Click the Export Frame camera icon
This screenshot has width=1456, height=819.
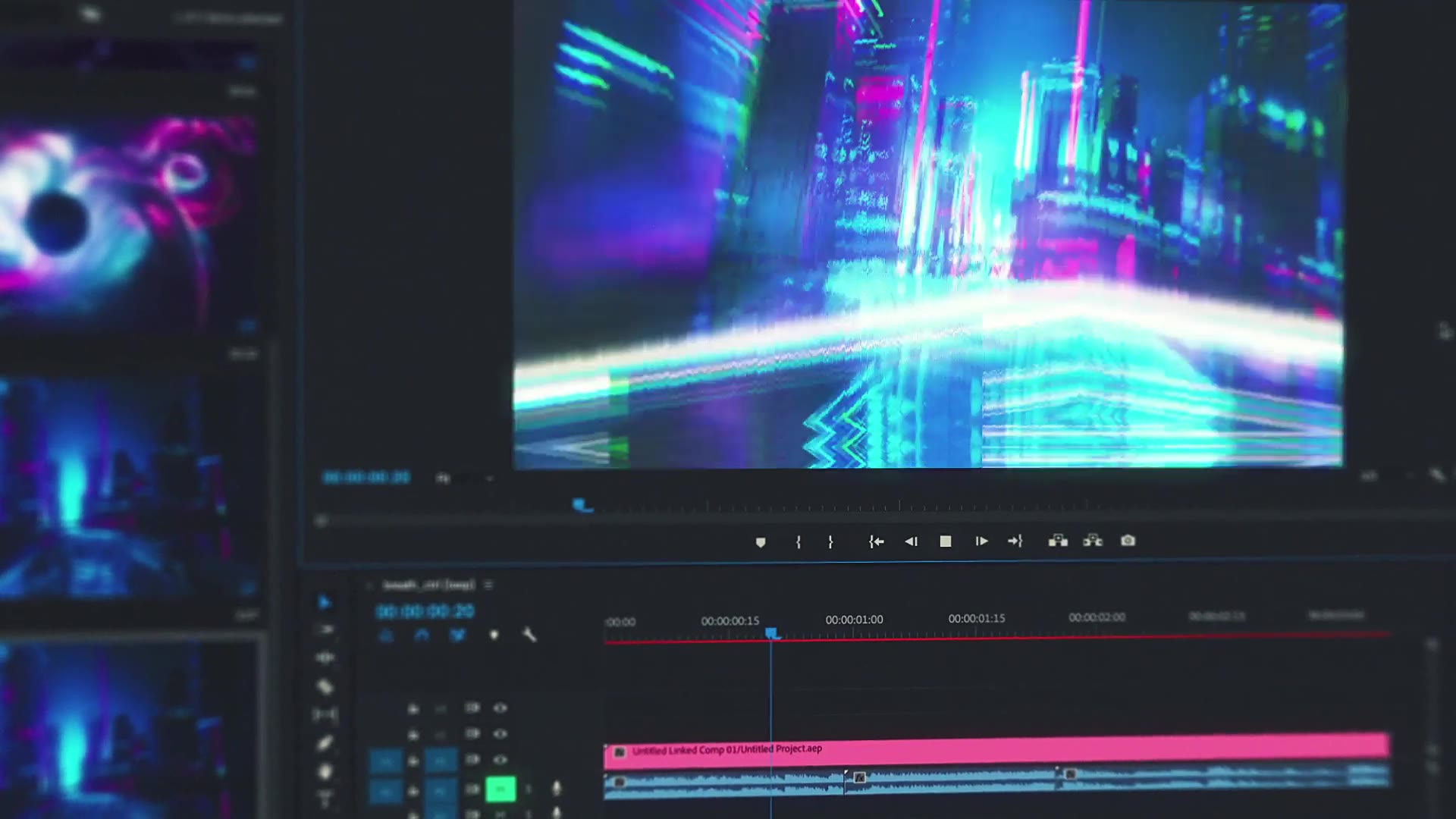click(1128, 541)
